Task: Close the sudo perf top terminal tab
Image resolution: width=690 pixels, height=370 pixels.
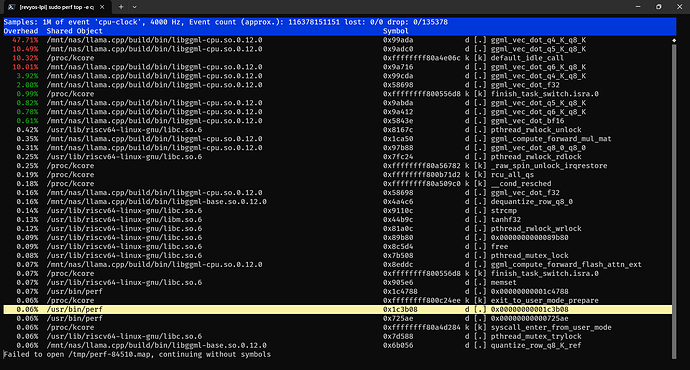Action: click(102, 7)
